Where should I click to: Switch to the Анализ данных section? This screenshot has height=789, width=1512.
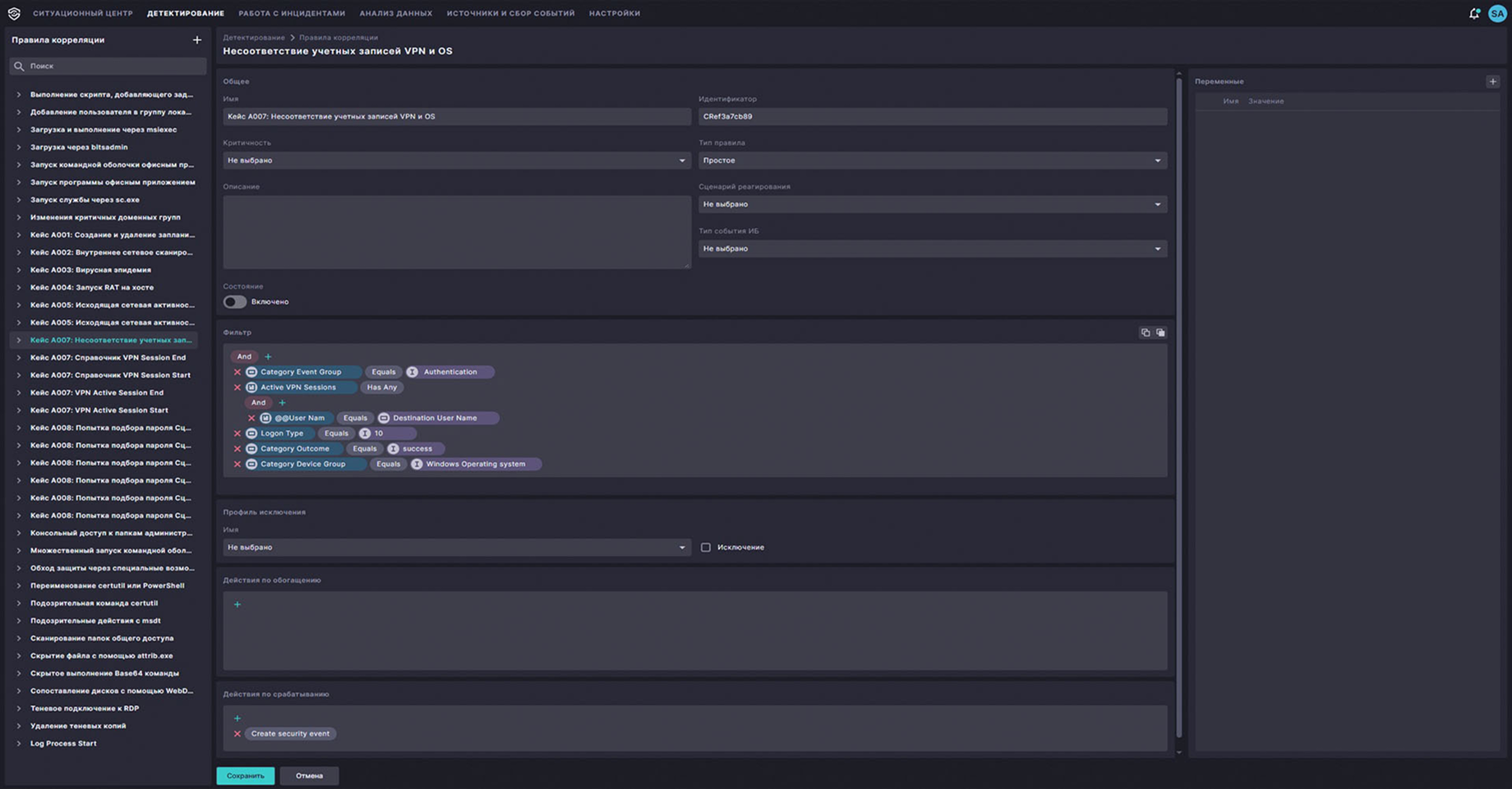(x=395, y=13)
